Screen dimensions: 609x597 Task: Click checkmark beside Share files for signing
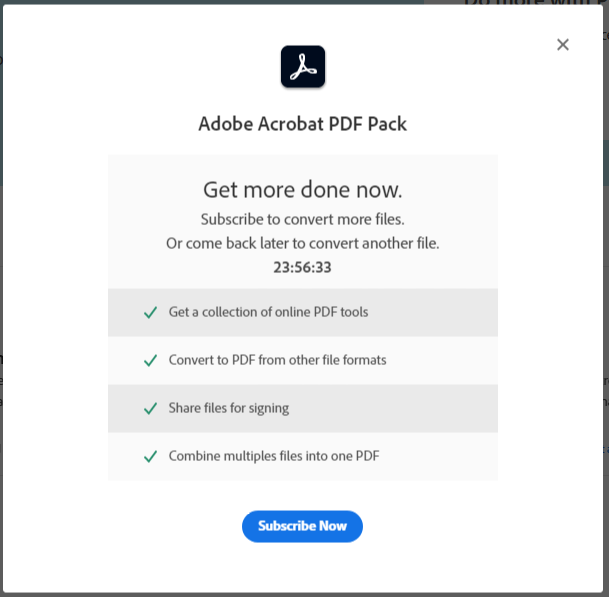[x=150, y=409]
